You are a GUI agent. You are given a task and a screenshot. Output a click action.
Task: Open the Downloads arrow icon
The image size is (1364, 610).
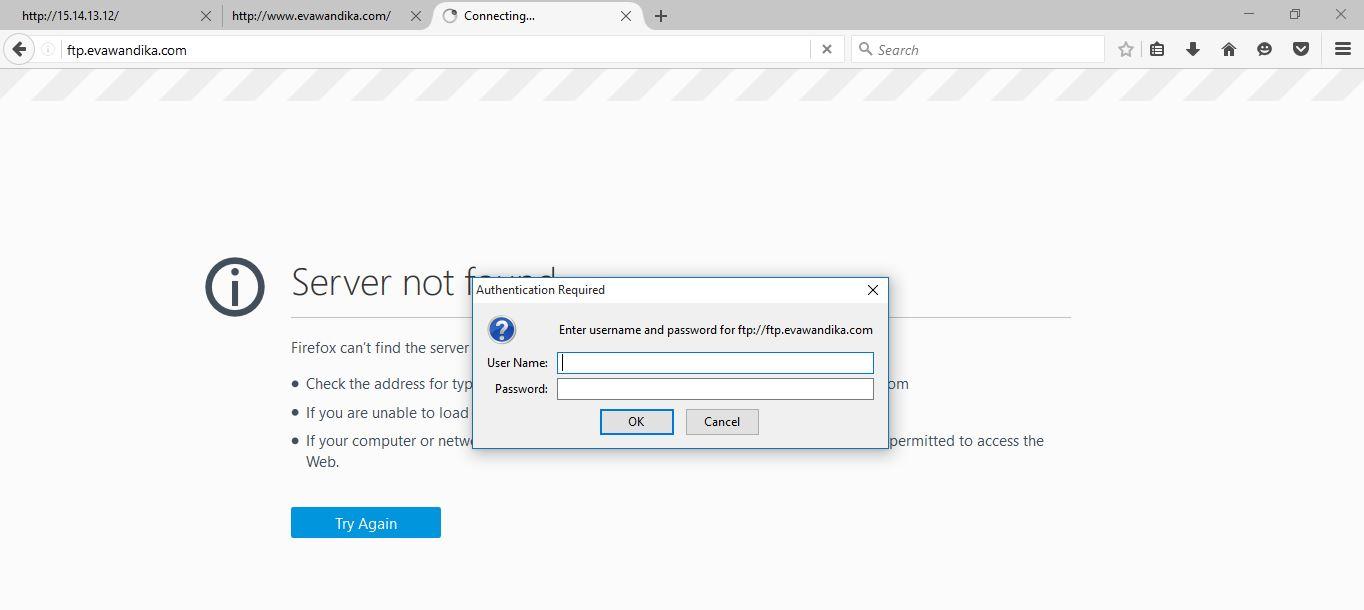[1192, 49]
